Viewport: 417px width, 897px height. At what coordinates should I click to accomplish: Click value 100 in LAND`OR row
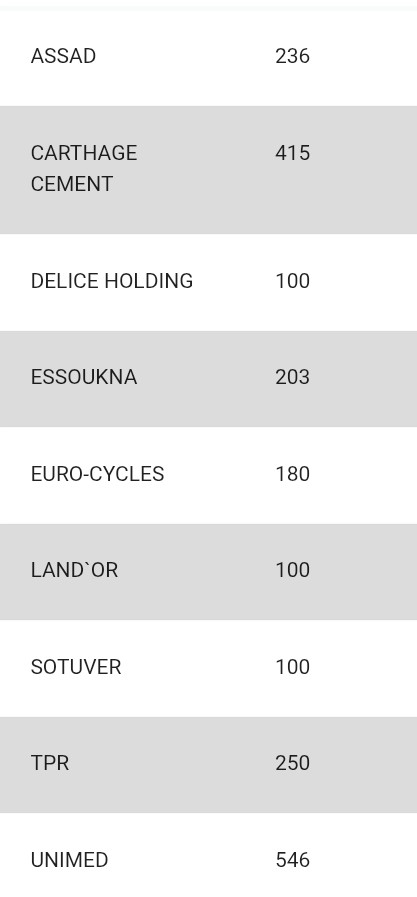tap(292, 570)
